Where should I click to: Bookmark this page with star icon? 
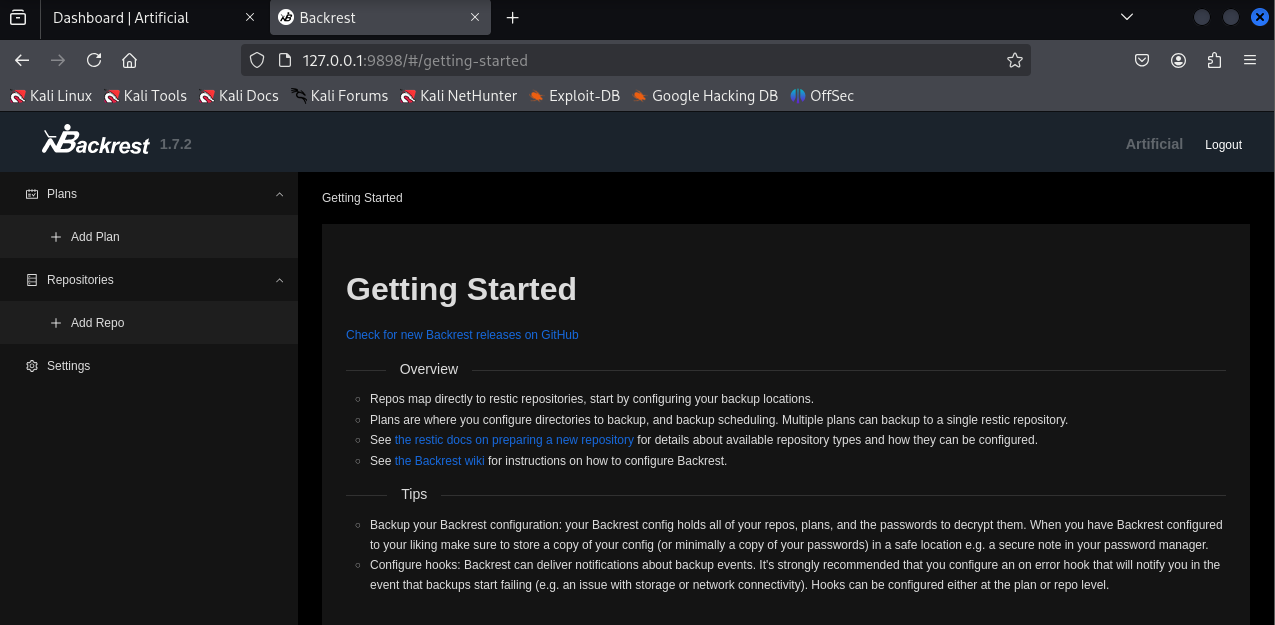point(1015,60)
